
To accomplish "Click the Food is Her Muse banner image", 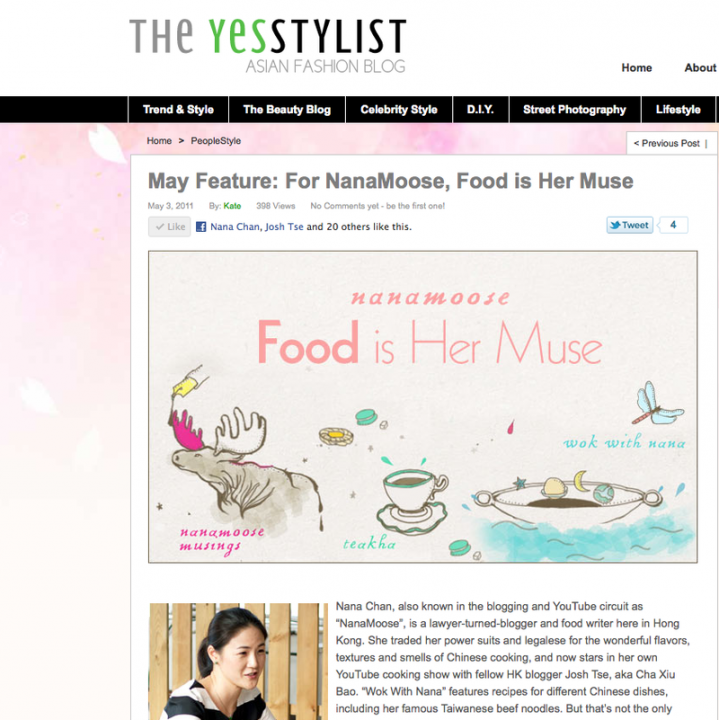I will tap(422, 407).
